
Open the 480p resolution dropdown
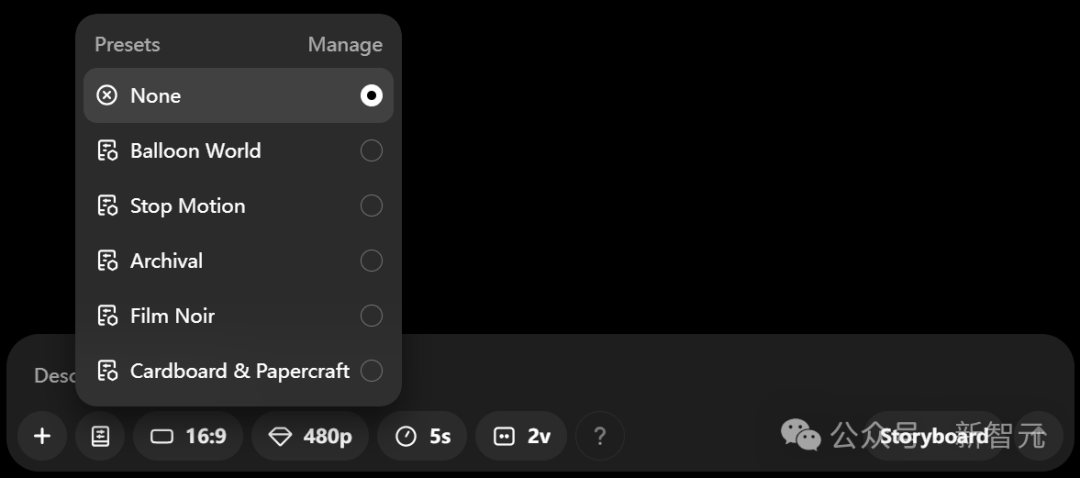coord(310,436)
